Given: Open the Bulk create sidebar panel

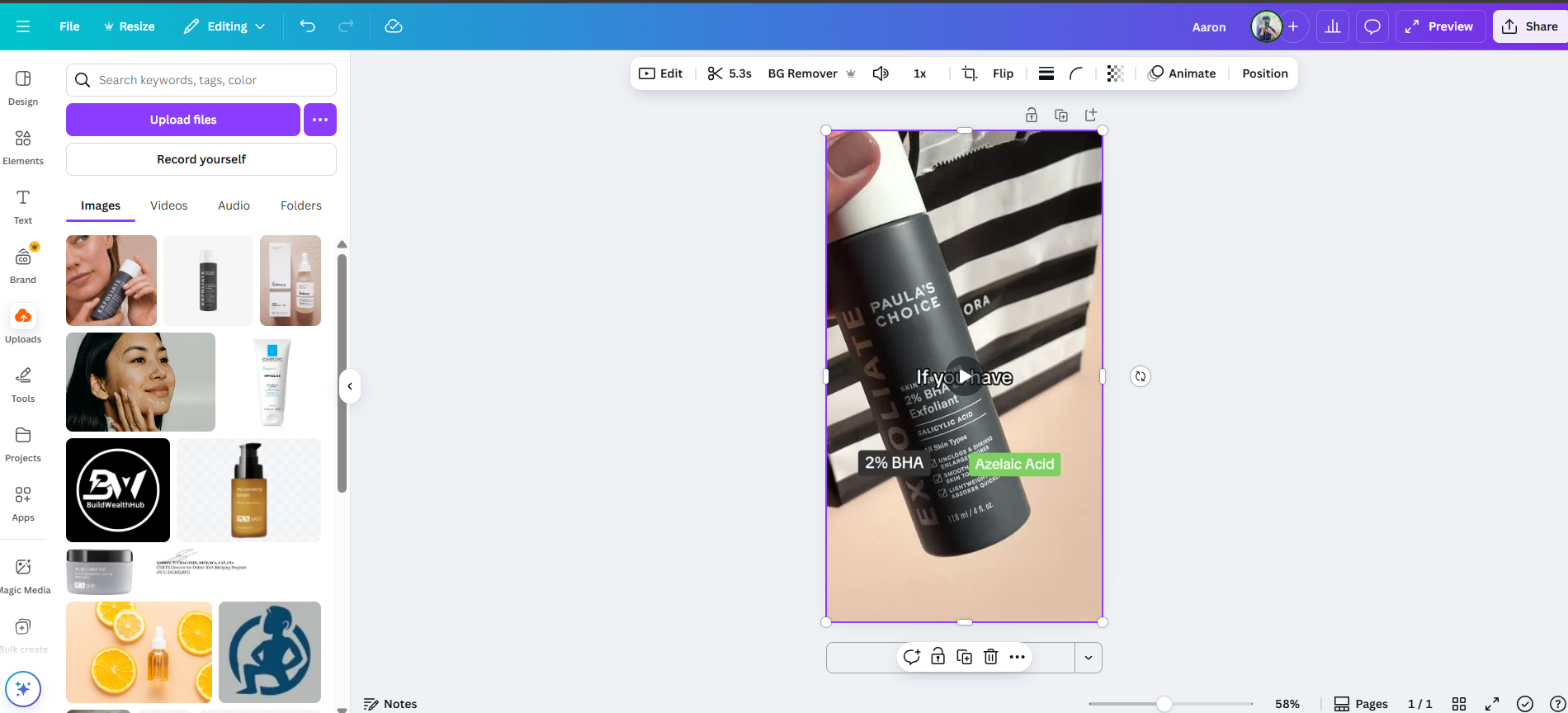Looking at the screenshot, I should pos(23,636).
